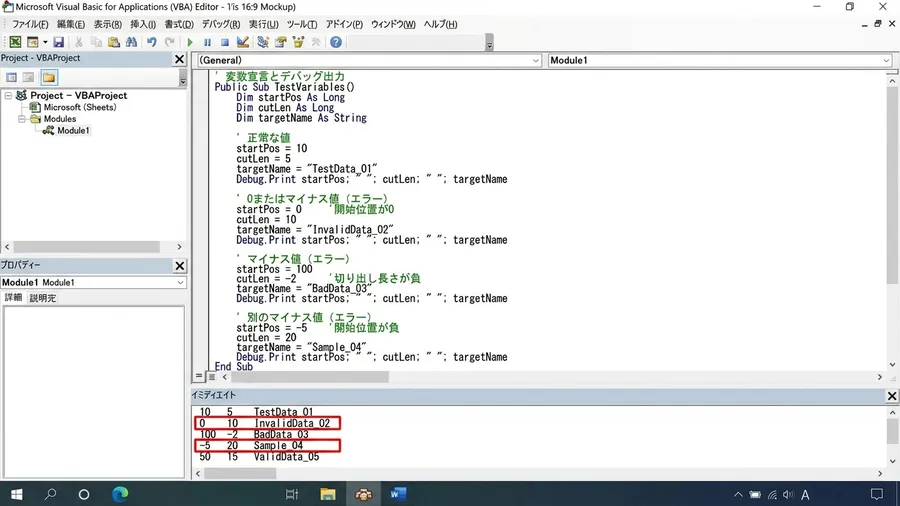The image size is (900, 506).
Task: Close the イミディエイト window
Action: click(891, 396)
